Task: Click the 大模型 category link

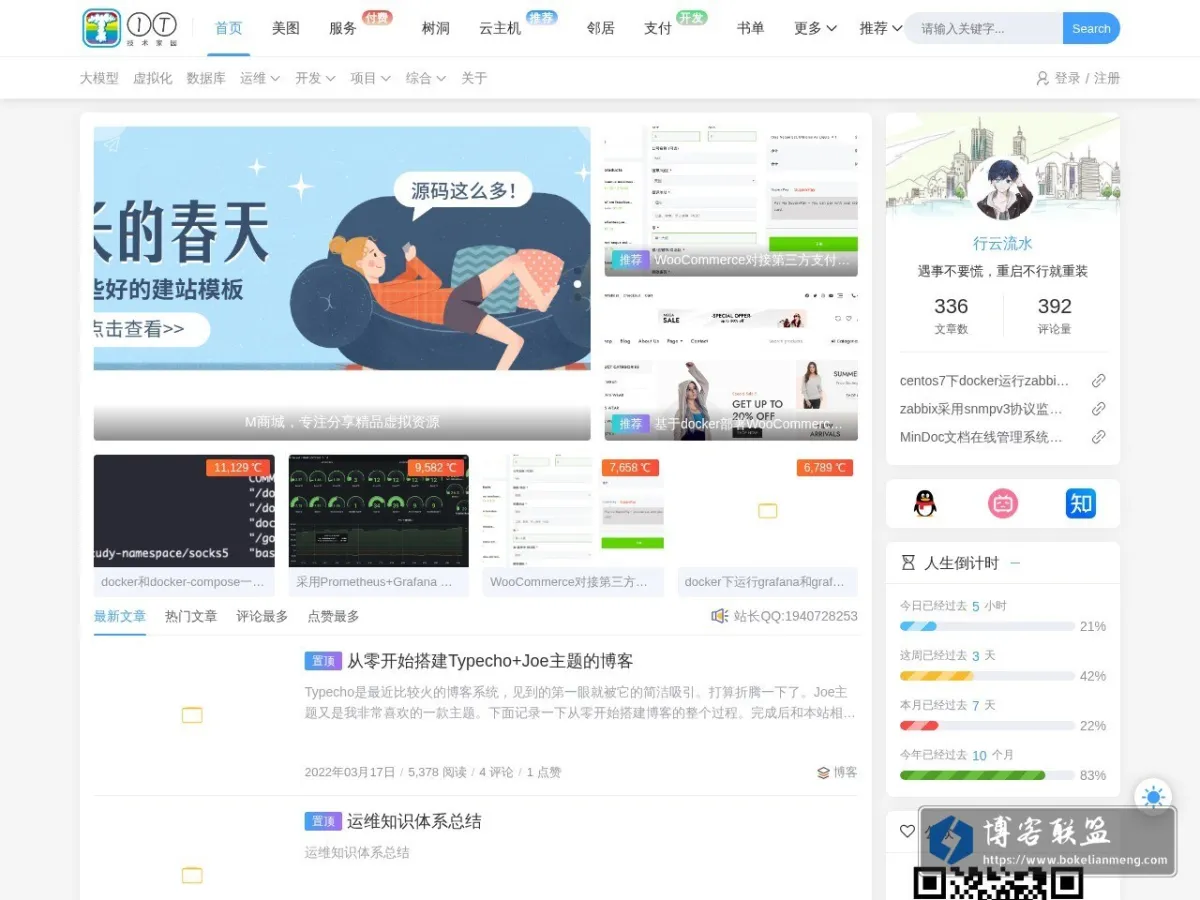Action: (x=99, y=78)
